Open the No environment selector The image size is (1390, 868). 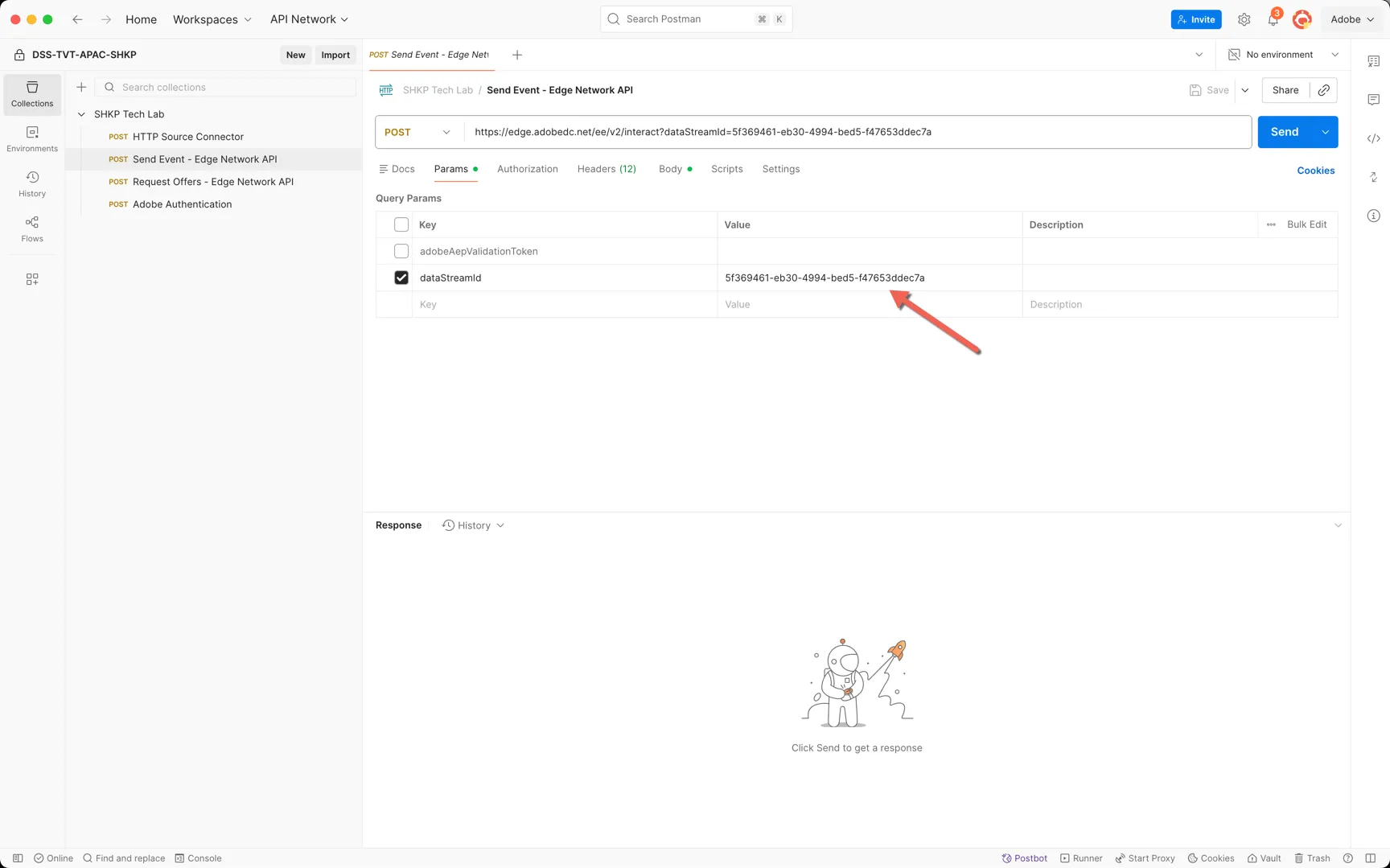[x=1284, y=55]
